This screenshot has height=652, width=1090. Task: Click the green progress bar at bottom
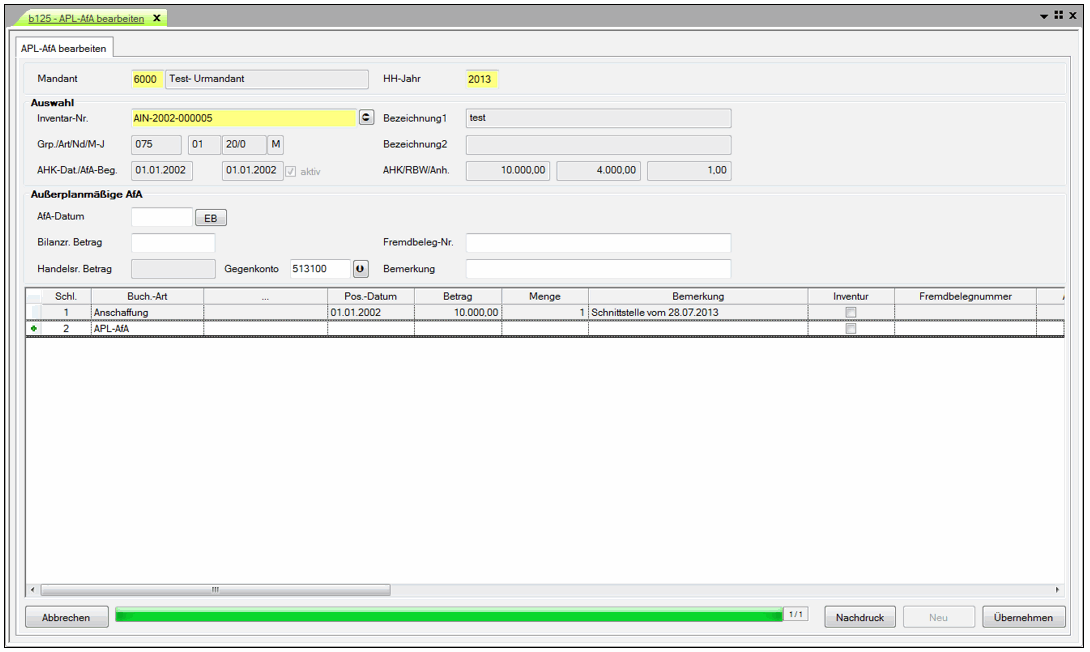pos(450,616)
